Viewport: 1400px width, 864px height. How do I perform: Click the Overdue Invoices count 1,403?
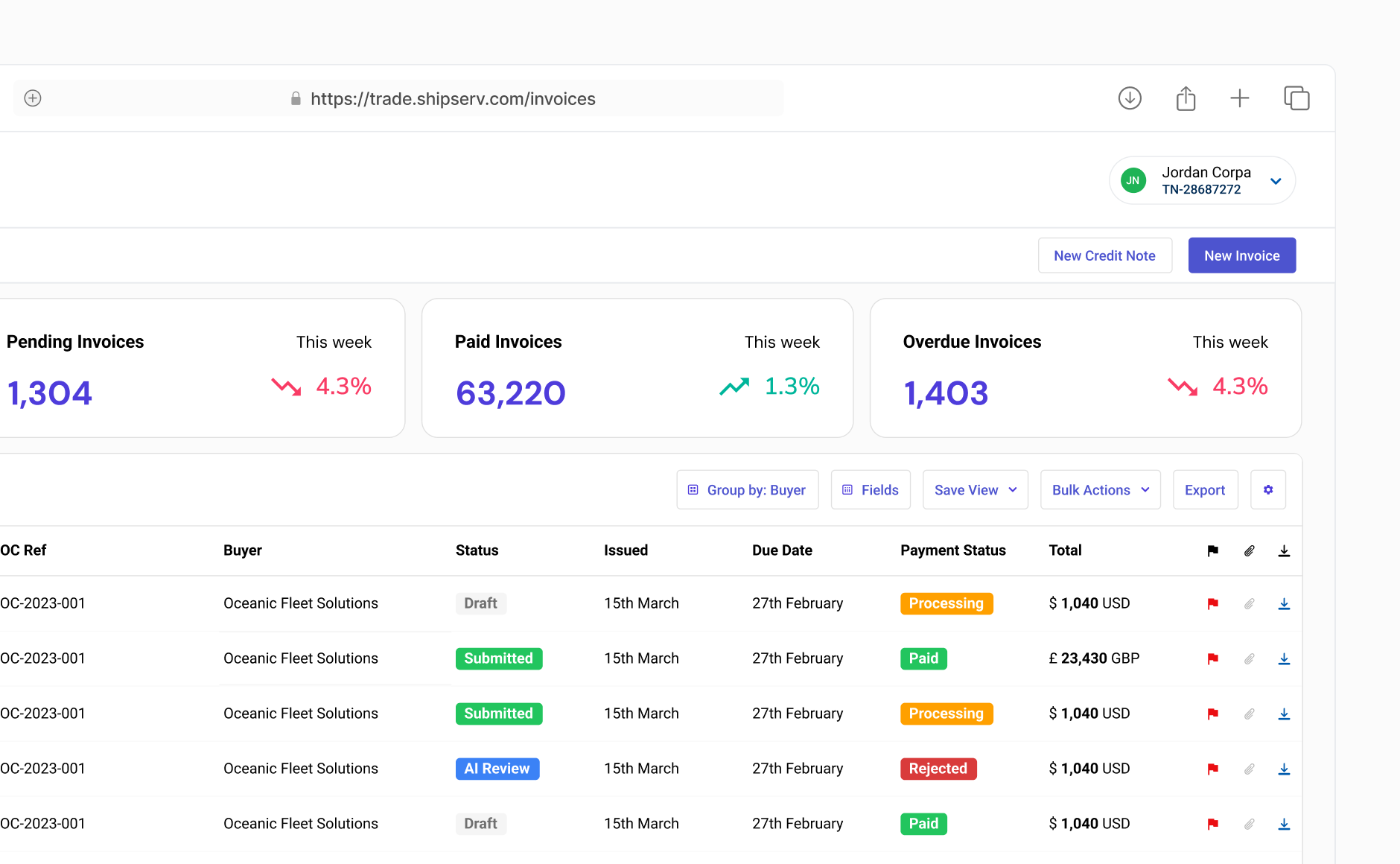click(946, 393)
